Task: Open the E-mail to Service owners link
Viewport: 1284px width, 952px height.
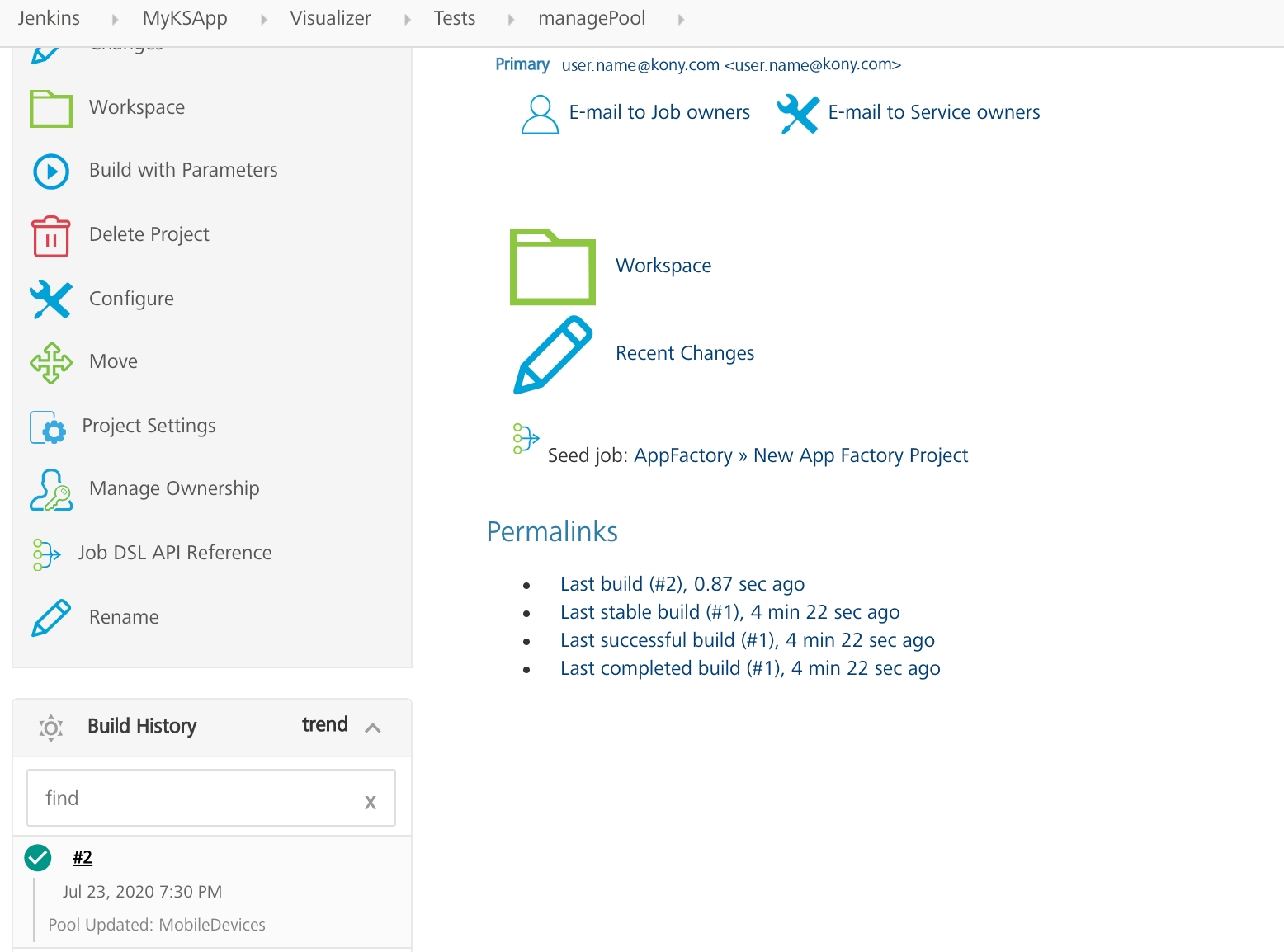Action: [x=934, y=112]
